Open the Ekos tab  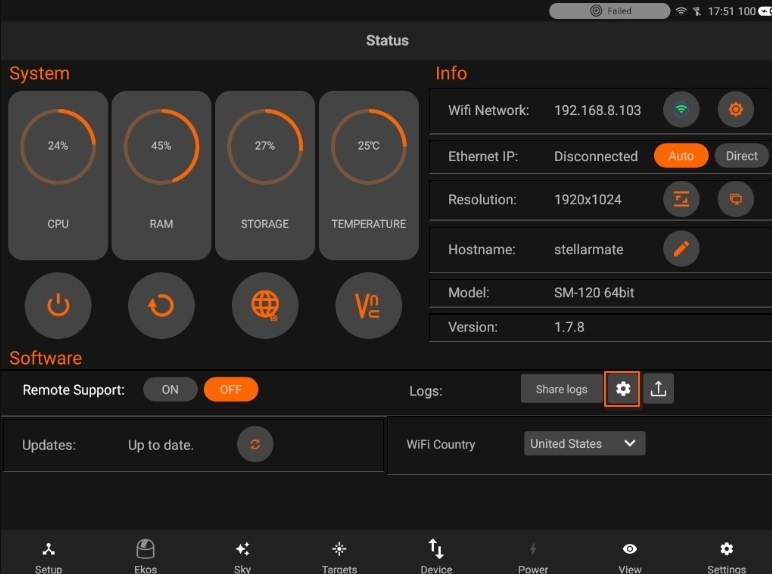(145, 557)
